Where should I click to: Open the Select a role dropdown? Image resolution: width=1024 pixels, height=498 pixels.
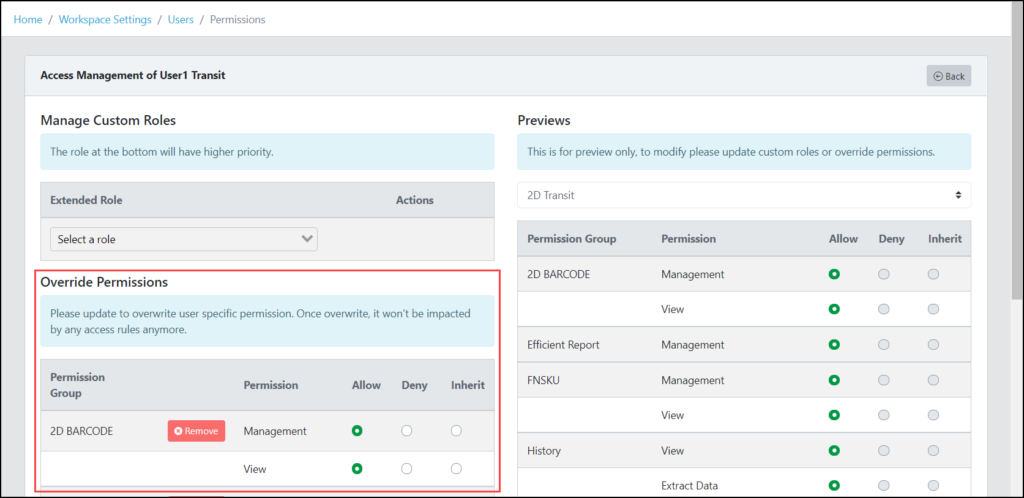point(184,239)
